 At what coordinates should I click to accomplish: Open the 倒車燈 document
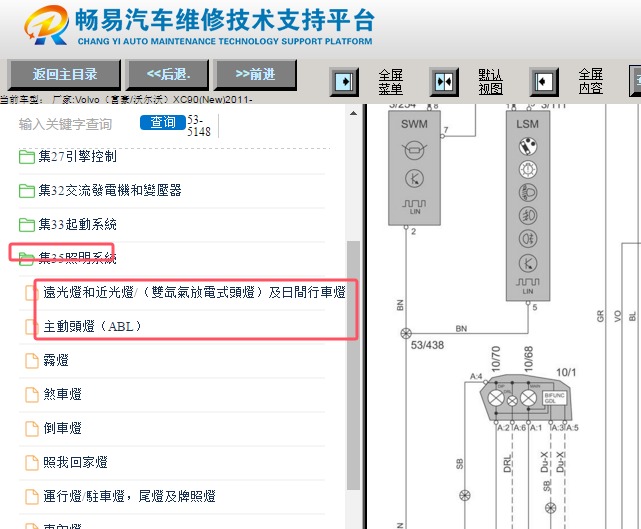63,428
